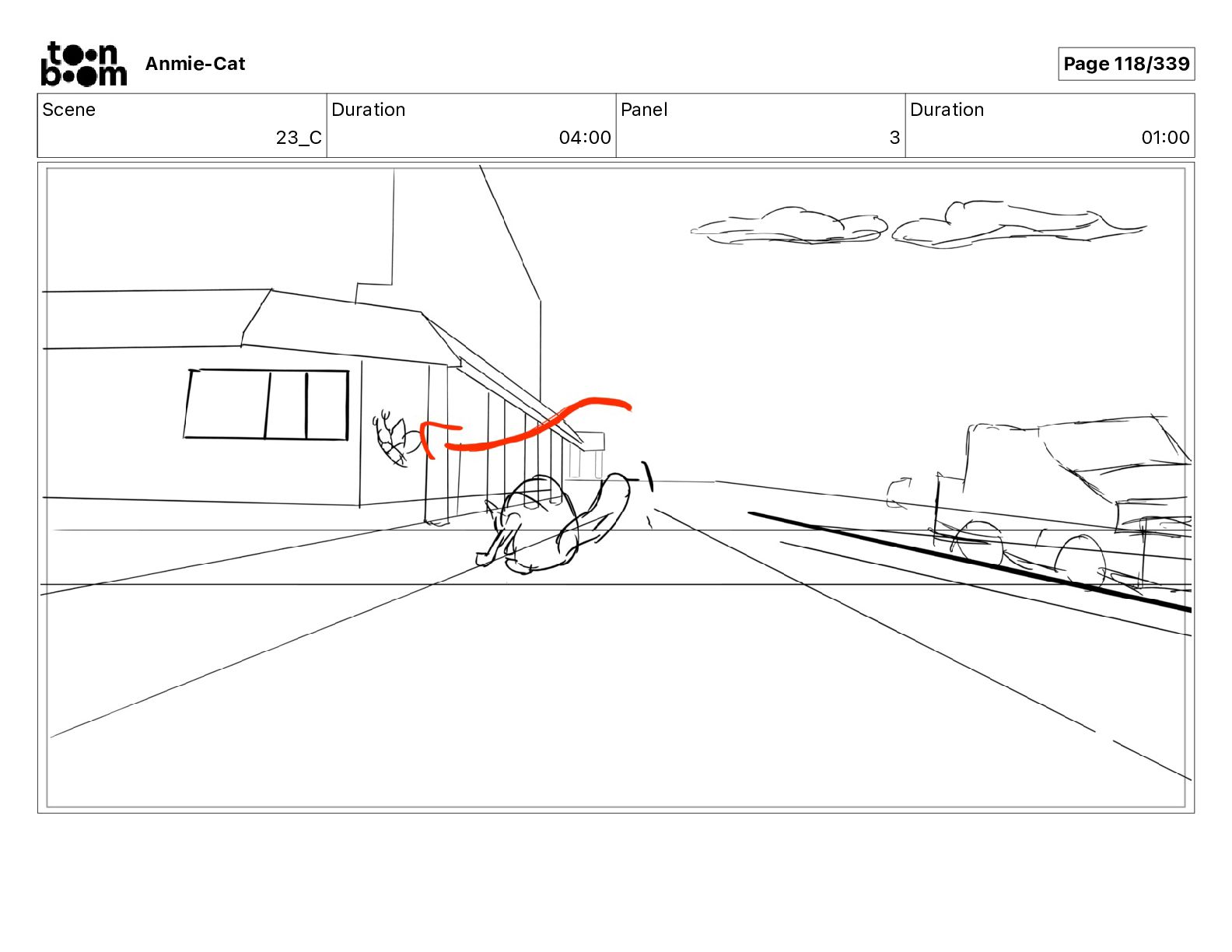
Task: Click the scene duration value '04:00'
Action: coord(585,138)
